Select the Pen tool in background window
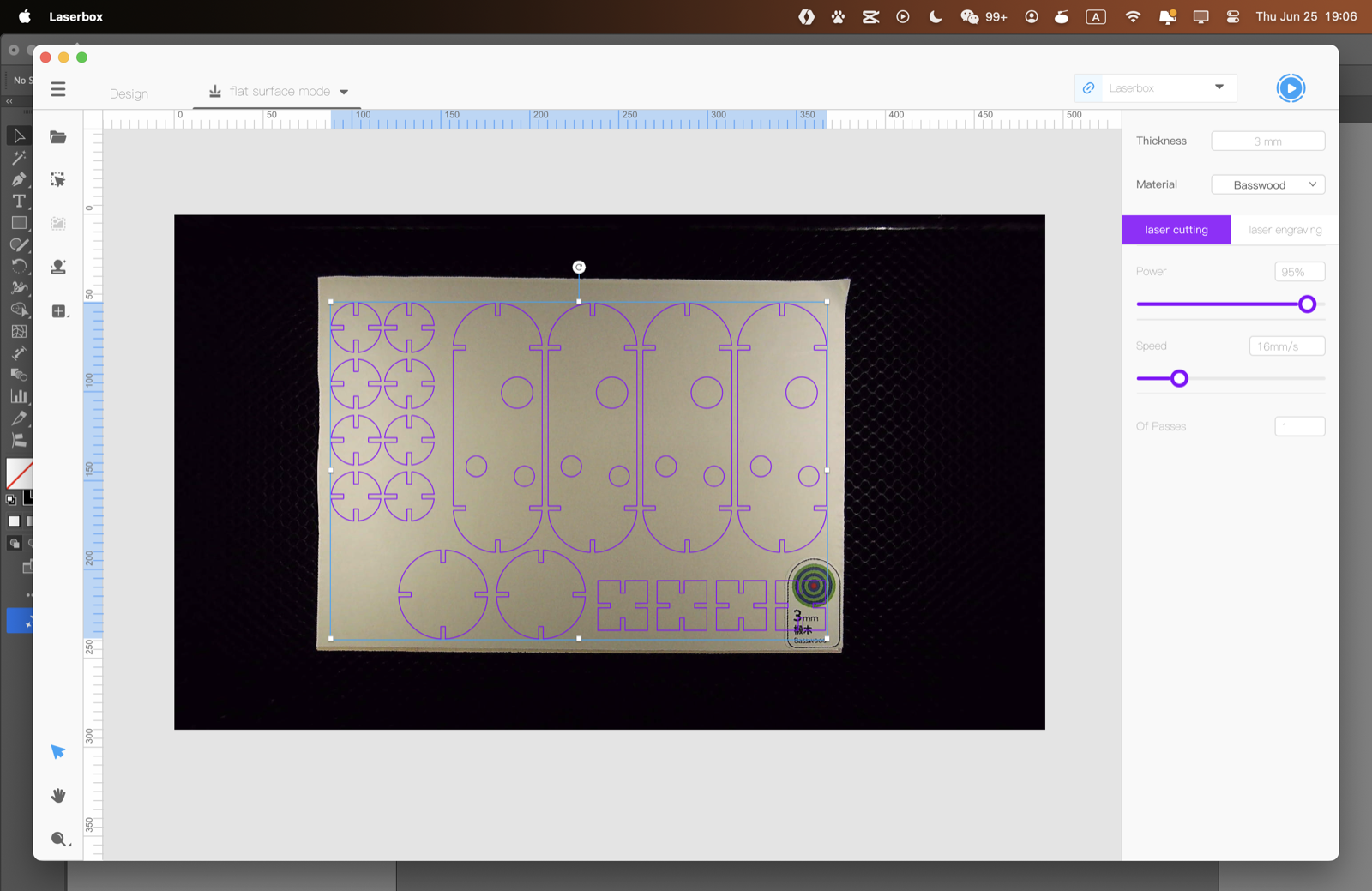Viewport: 1372px width, 891px height. [19, 179]
